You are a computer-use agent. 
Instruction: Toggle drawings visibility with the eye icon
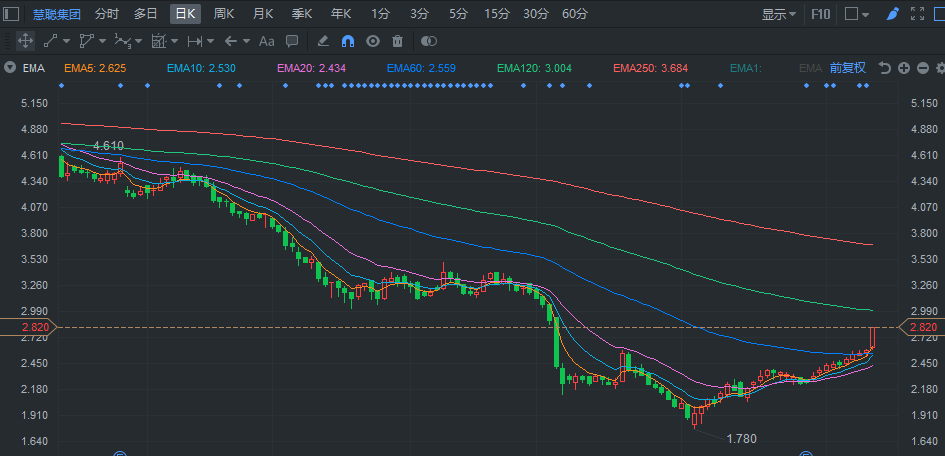tap(373, 41)
